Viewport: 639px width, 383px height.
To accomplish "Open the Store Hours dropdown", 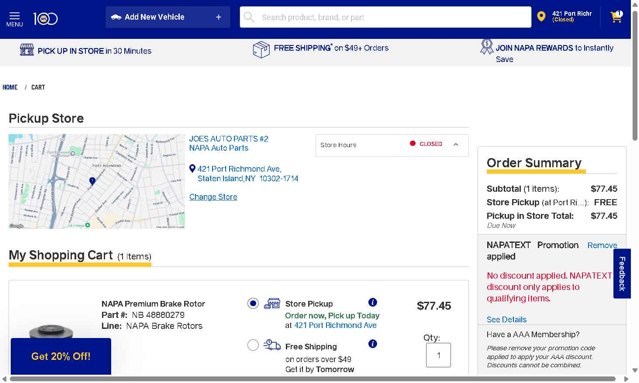I will tap(392, 145).
